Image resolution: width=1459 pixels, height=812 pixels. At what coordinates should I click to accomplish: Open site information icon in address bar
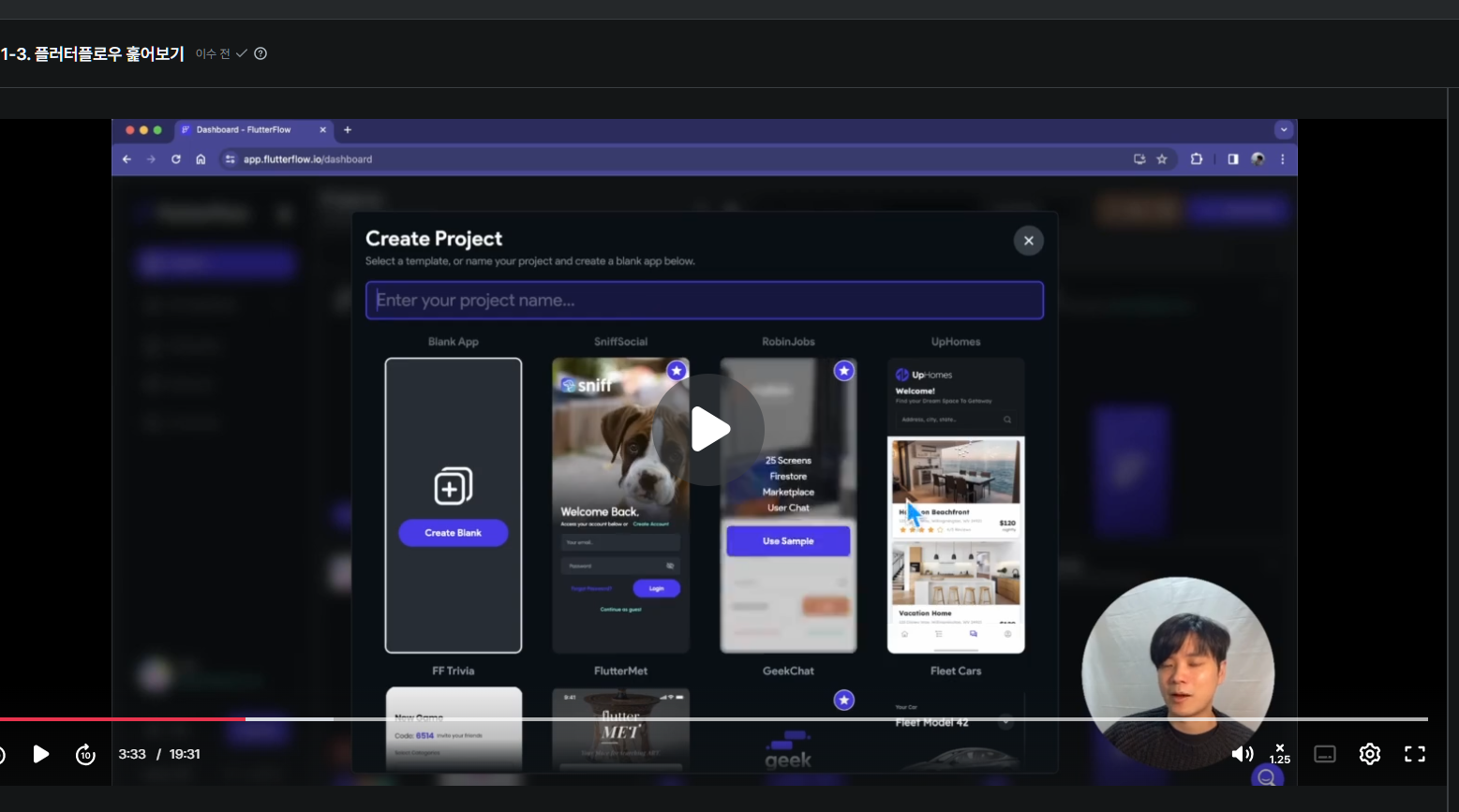pyautogui.click(x=230, y=159)
